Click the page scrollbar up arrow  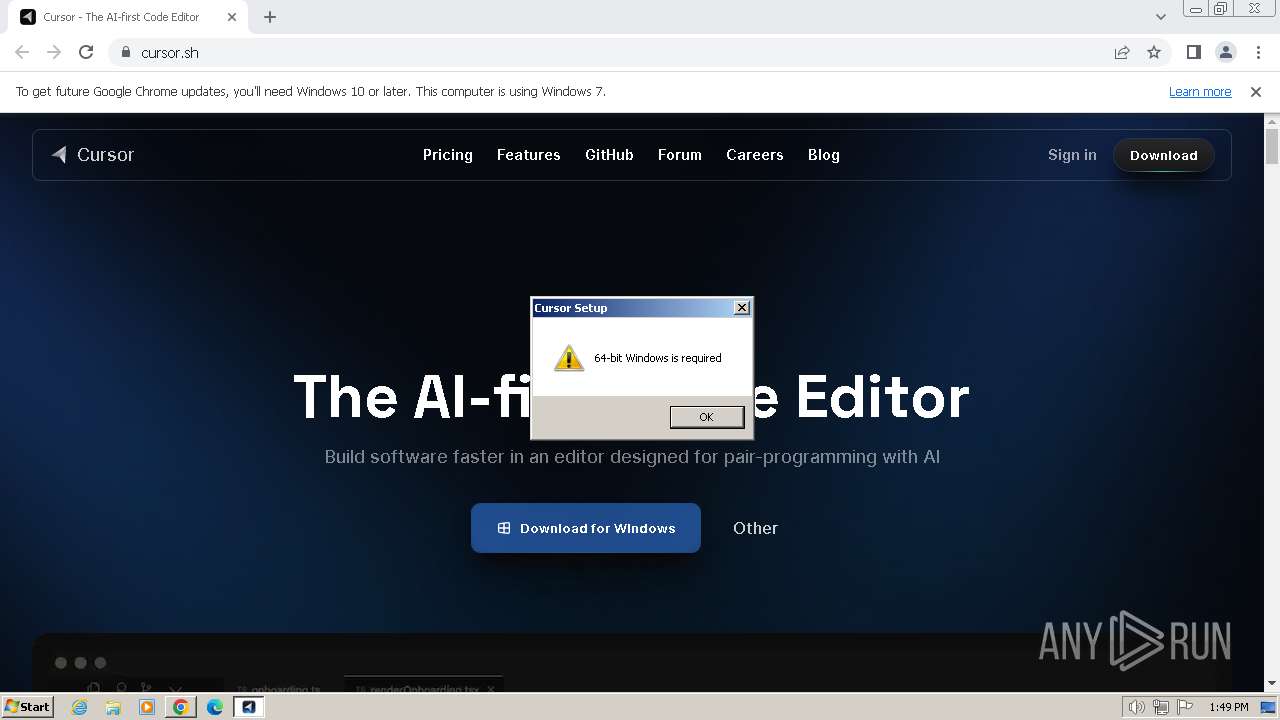pyautogui.click(x=1272, y=121)
